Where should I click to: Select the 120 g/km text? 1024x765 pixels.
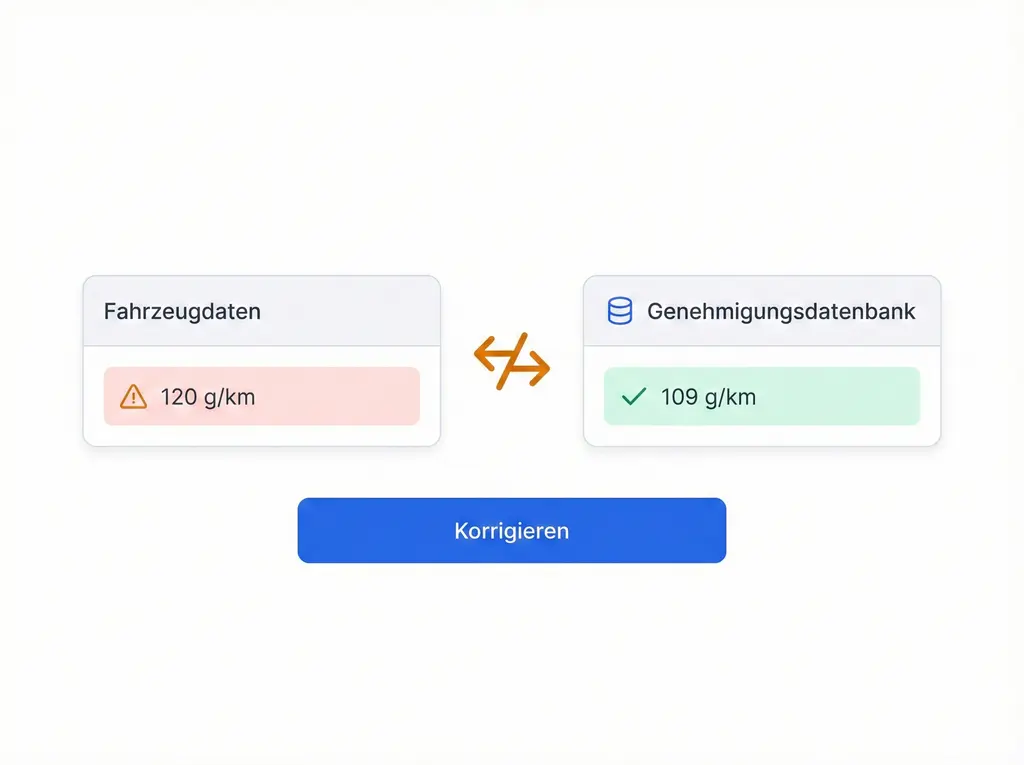(210, 396)
